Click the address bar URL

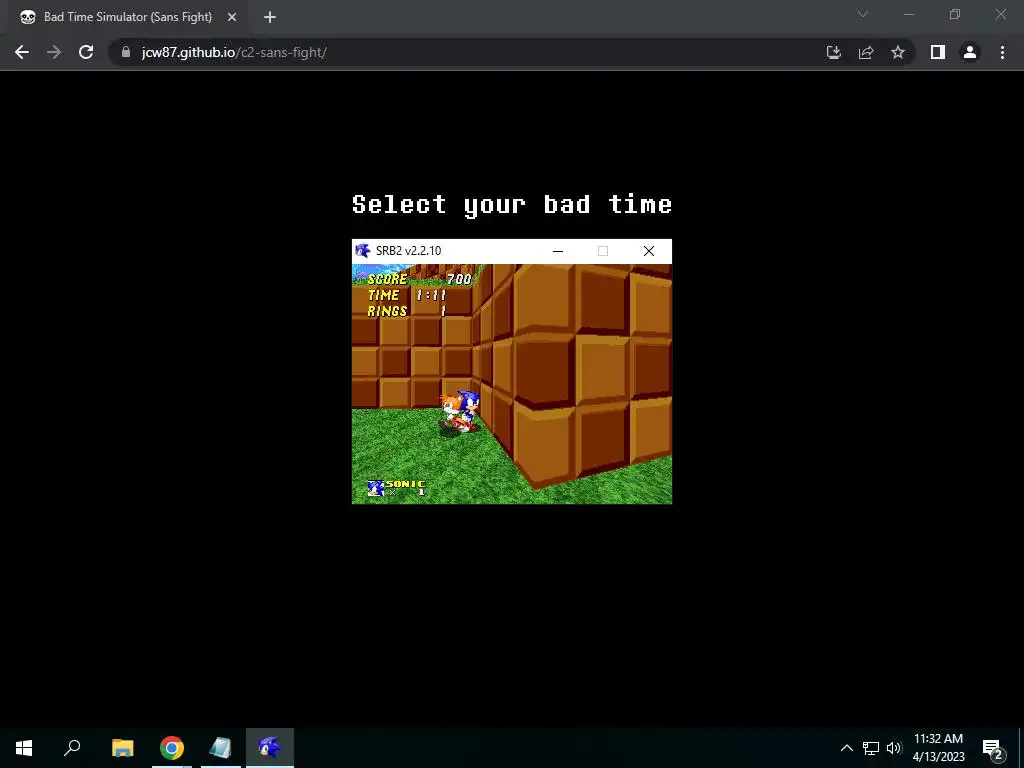[234, 52]
